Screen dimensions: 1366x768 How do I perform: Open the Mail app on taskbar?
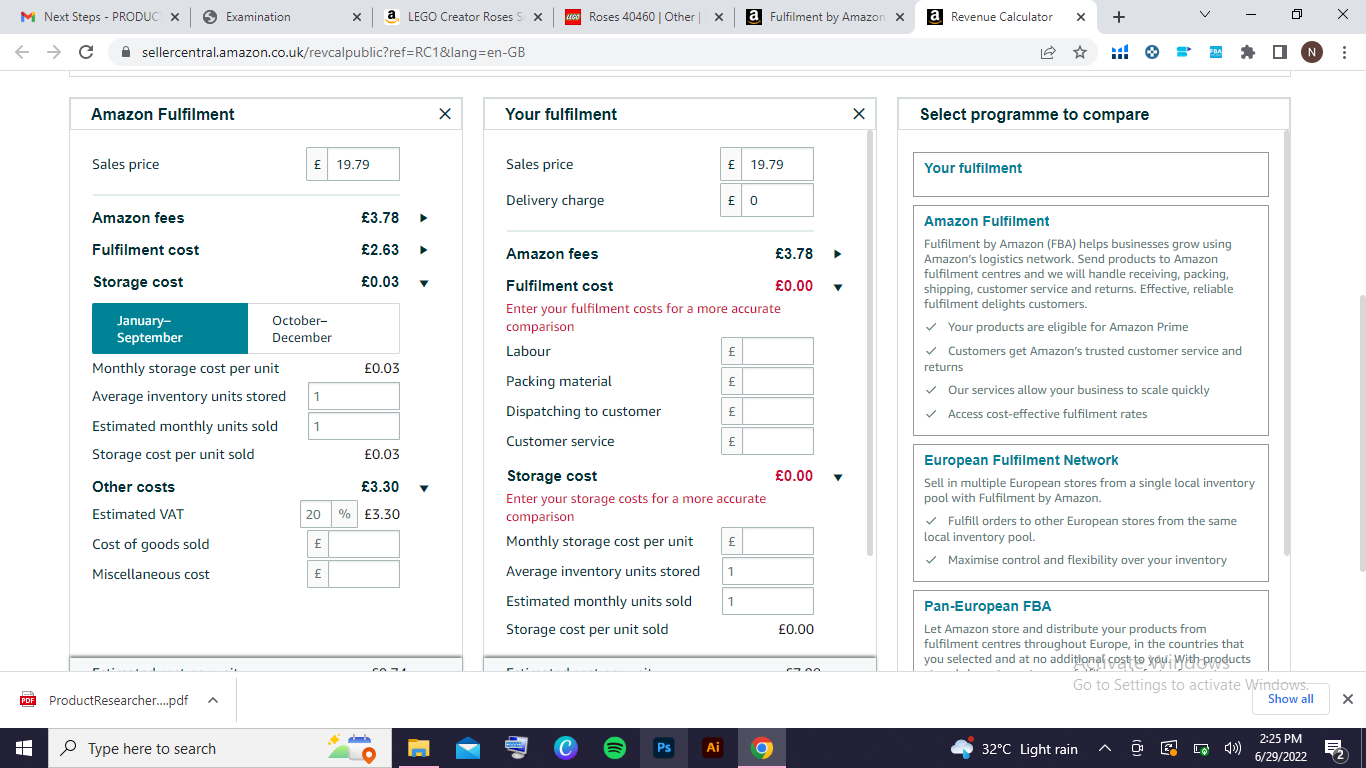(468, 748)
